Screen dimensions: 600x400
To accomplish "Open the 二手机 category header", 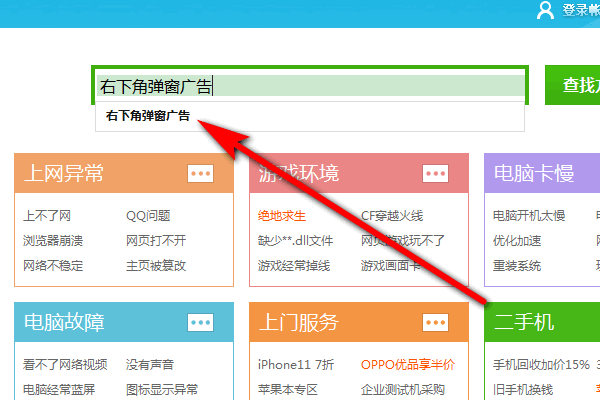I will (x=542, y=322).
